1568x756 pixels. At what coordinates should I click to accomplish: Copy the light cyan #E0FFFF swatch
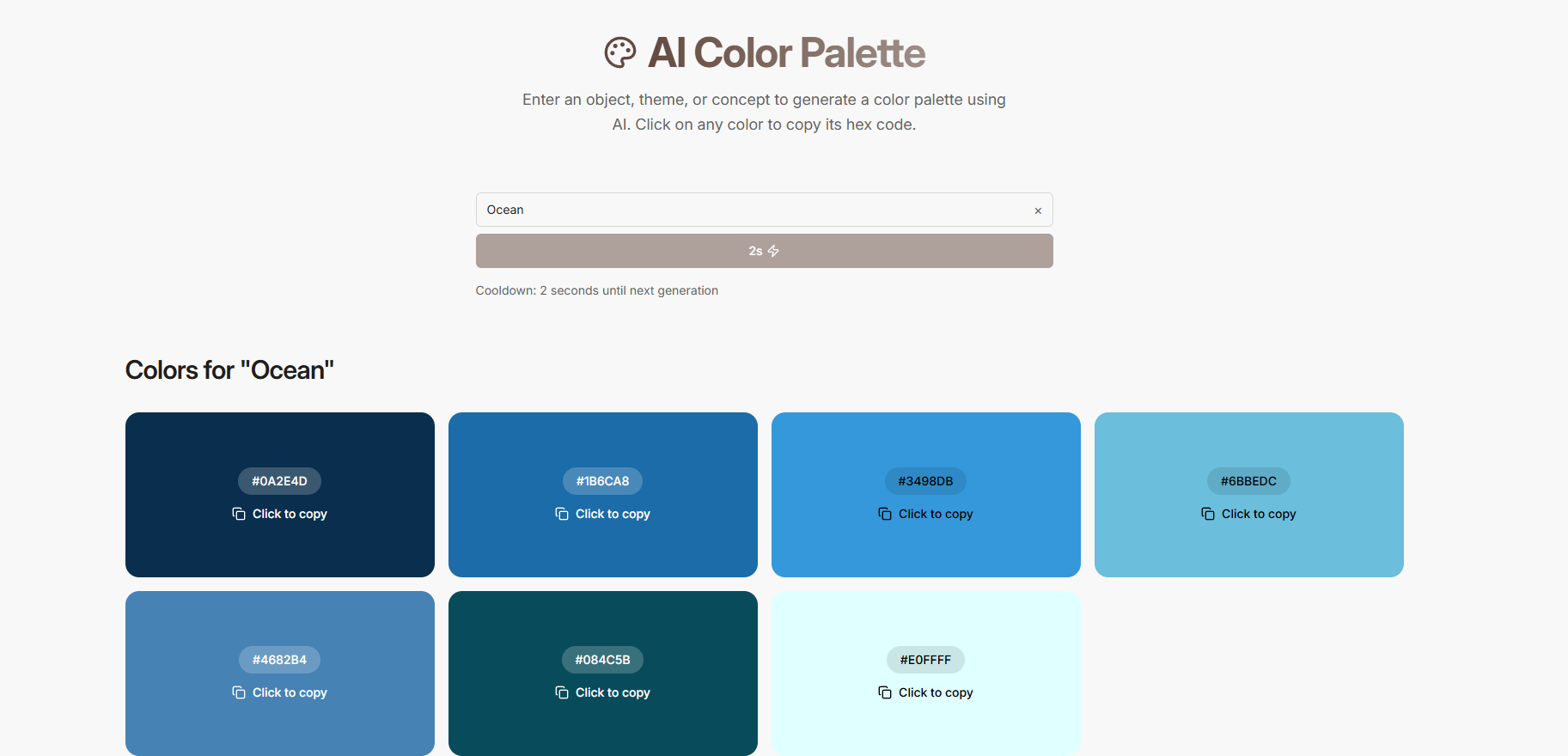click(x=925, y=674)
